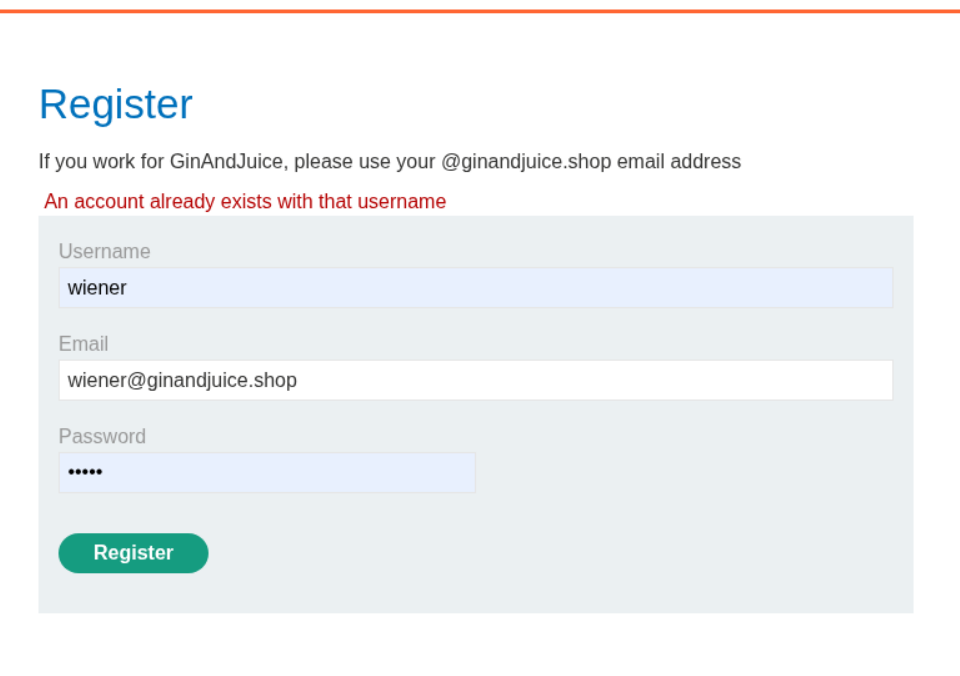Click the Username field label
960x676 pixels.
point(104,251)
